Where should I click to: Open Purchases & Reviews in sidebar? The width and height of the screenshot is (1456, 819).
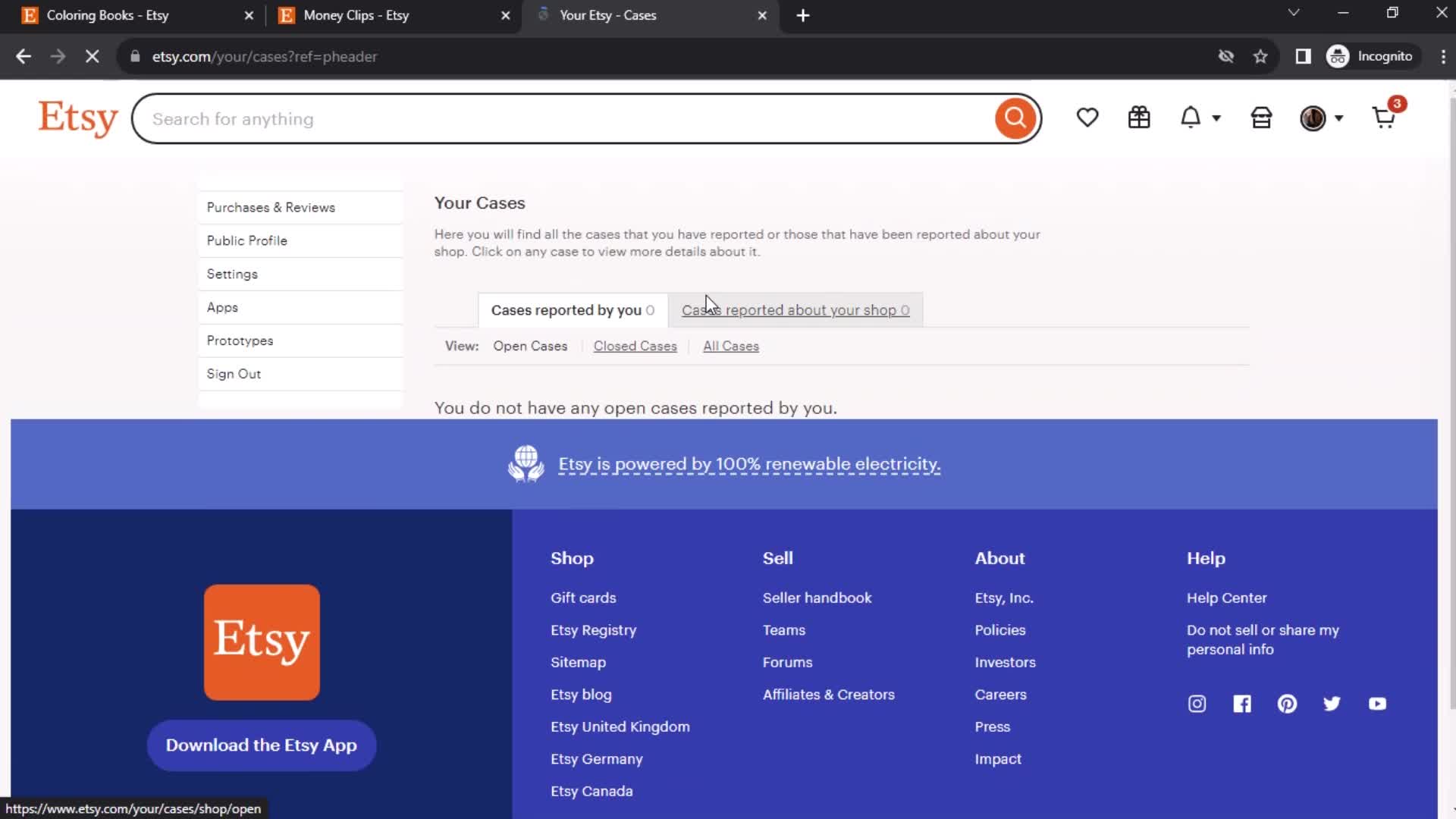tap(300, 207)
